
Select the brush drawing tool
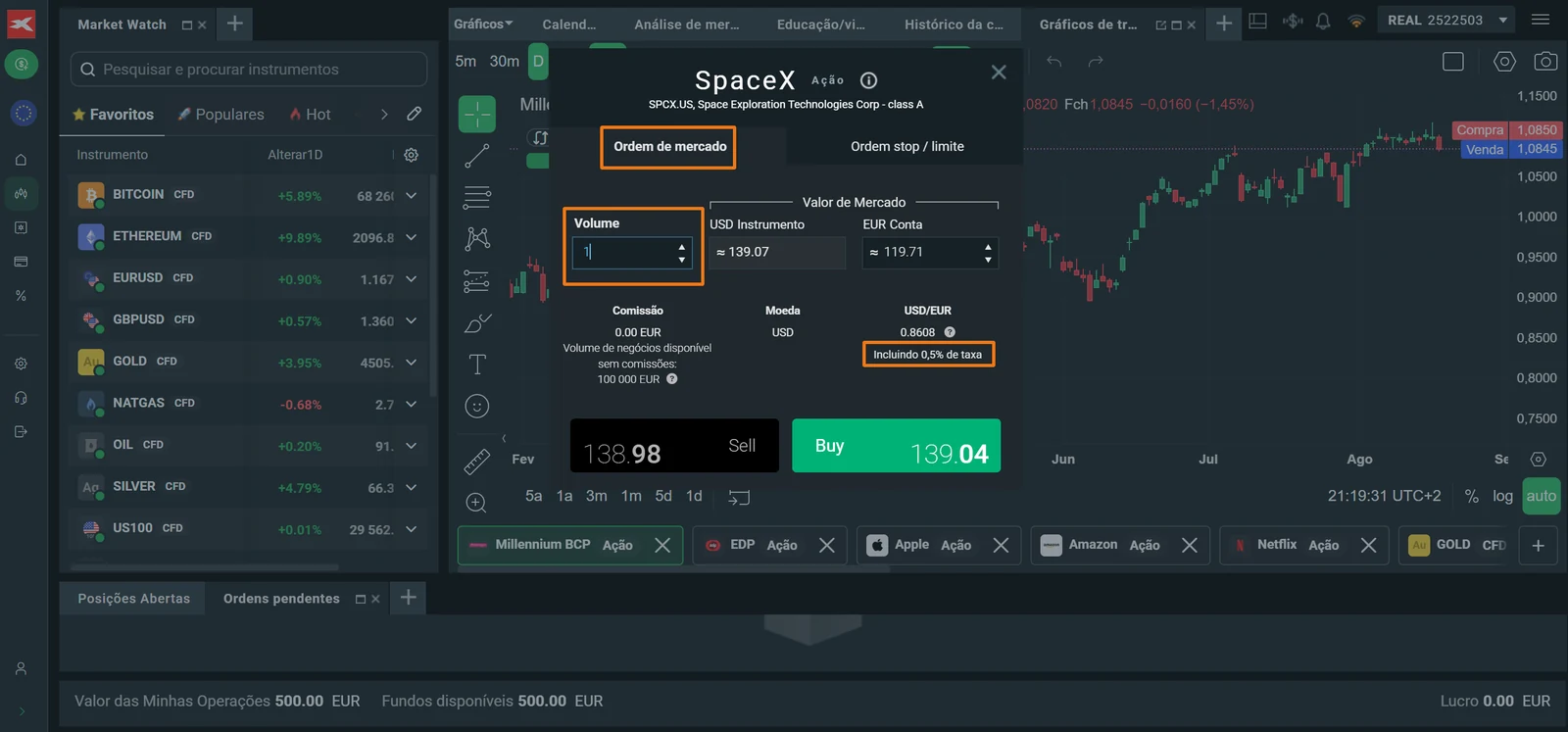pos(477,323)
